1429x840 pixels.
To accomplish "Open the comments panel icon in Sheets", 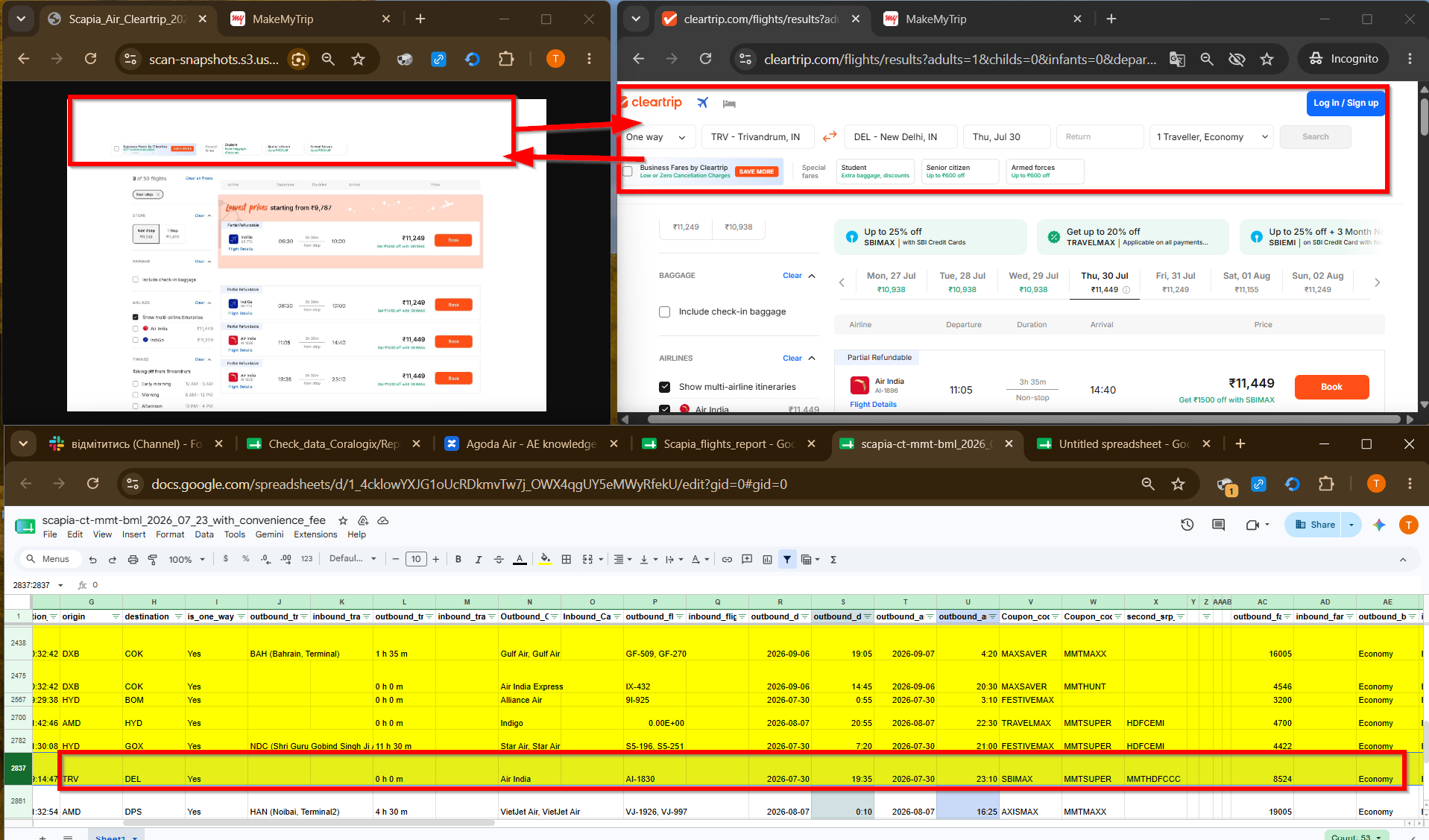I will click(x=1219, y=525).
